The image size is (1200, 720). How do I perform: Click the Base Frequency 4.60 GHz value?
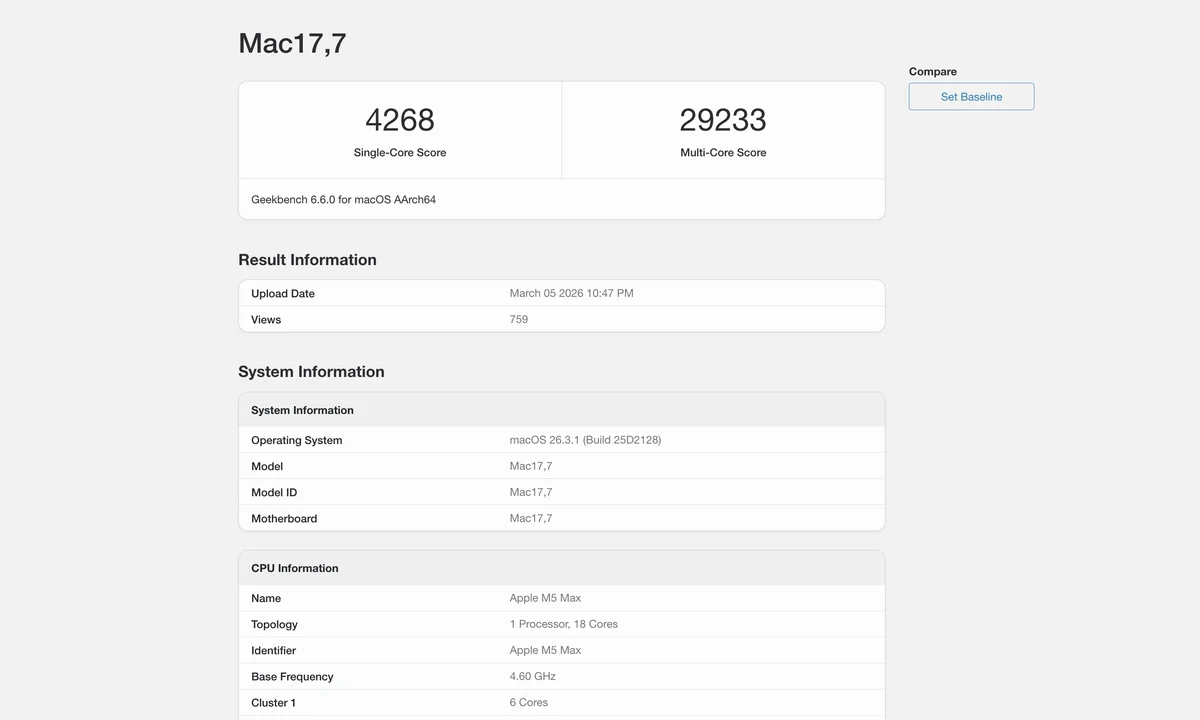(x=532, y=676)
